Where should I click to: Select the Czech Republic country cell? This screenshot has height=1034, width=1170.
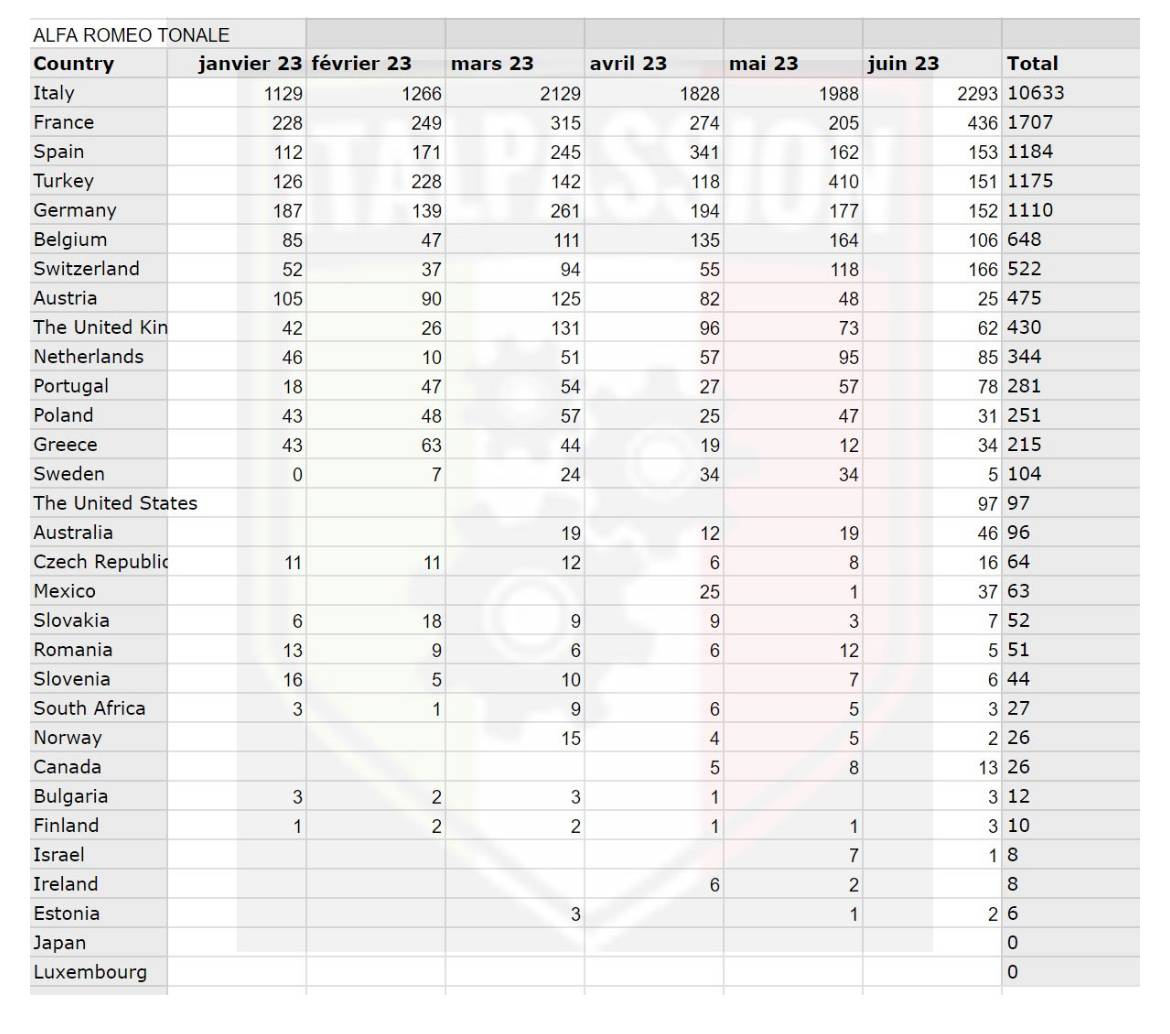pos(98,562)
